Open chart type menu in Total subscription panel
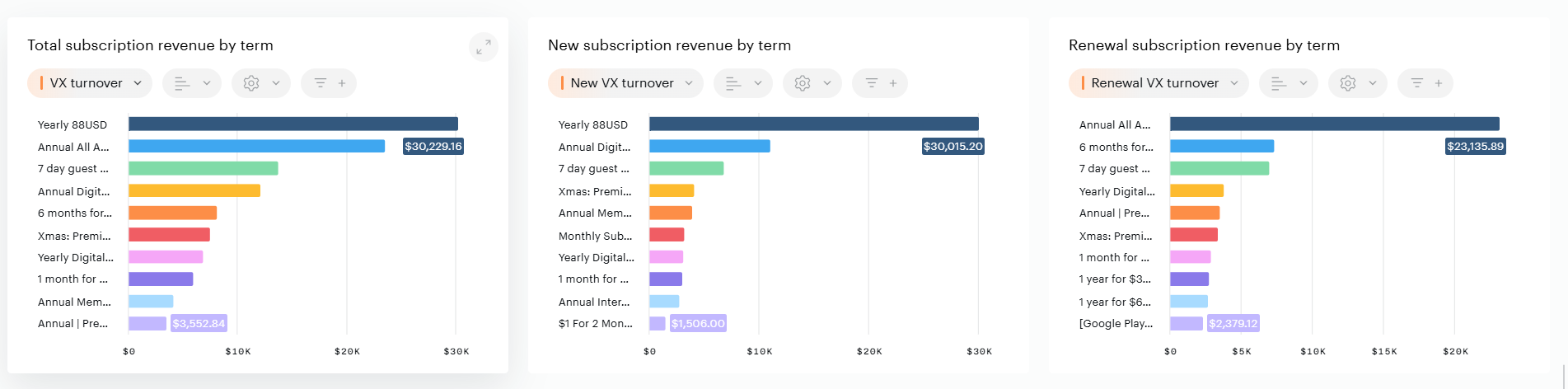 (x=192, y=83)
